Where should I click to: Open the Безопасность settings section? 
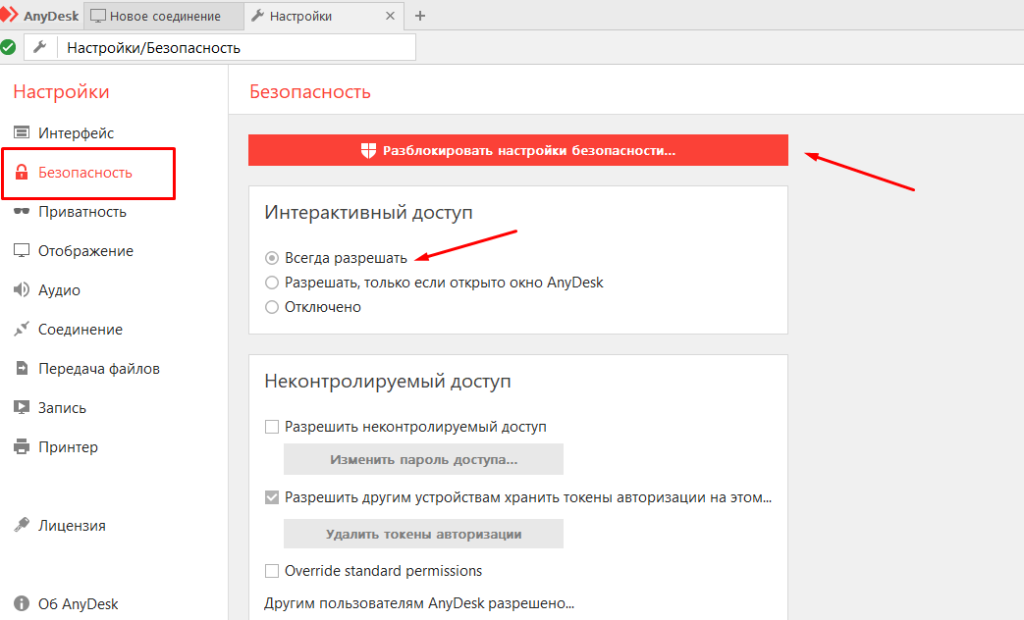(x=85, y=172)
